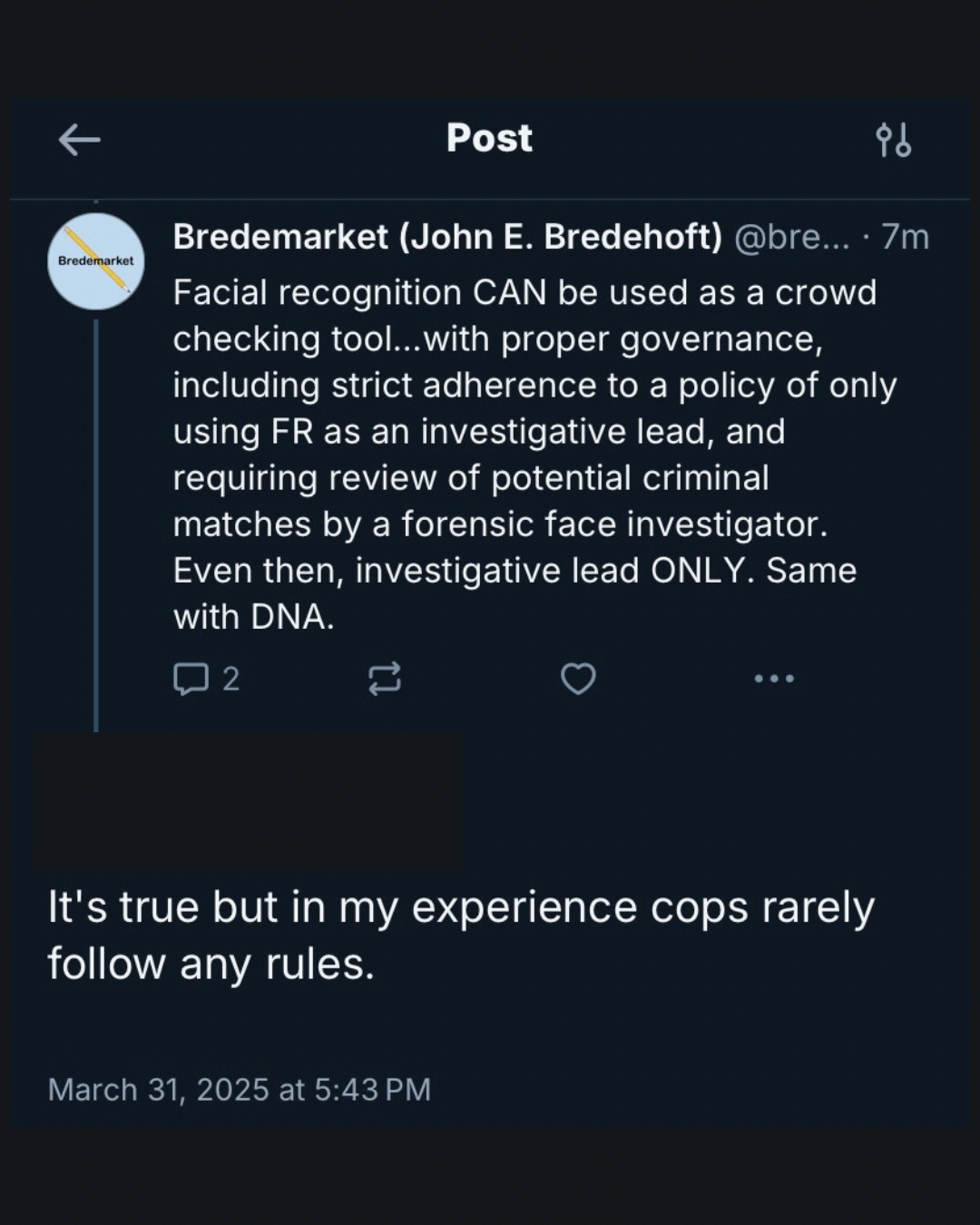Click the March 31, 2025 date stamp
Screen dimensions: 980x1225
click(x=239, y=1089)
